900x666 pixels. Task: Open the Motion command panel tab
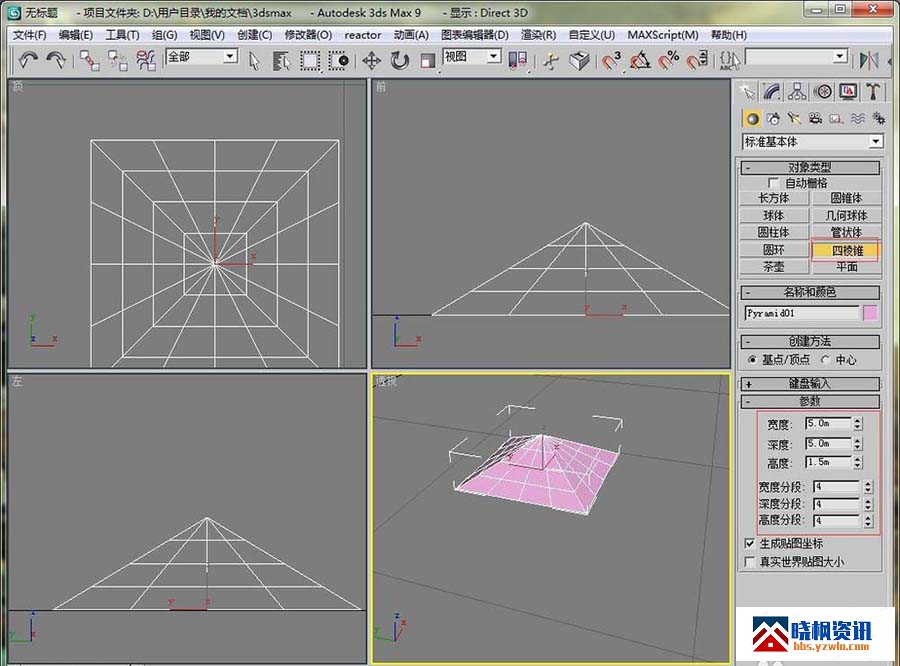tap(823, 92)
